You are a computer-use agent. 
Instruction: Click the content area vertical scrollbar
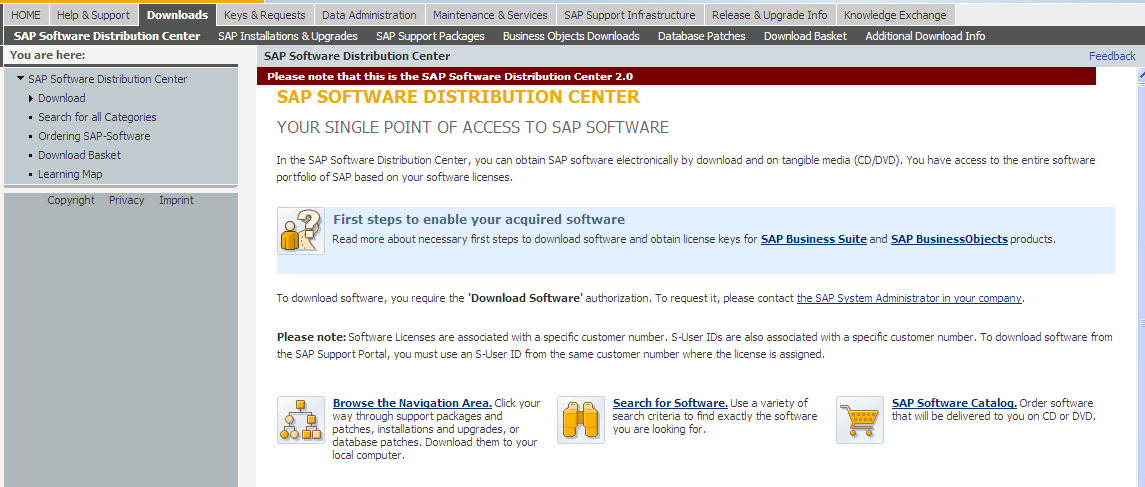1141,277
